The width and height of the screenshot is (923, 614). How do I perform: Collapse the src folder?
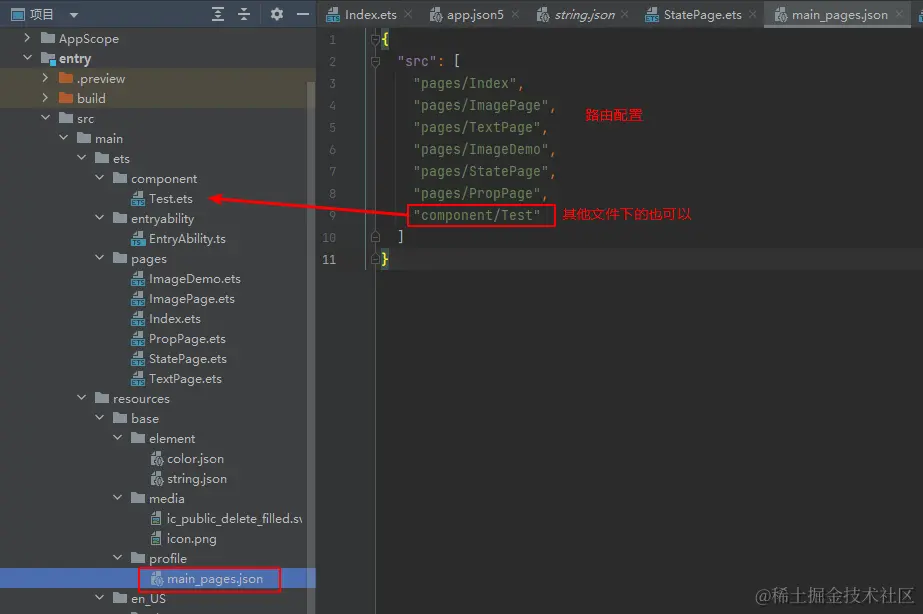pyautogui.click(x=45, y=118)
